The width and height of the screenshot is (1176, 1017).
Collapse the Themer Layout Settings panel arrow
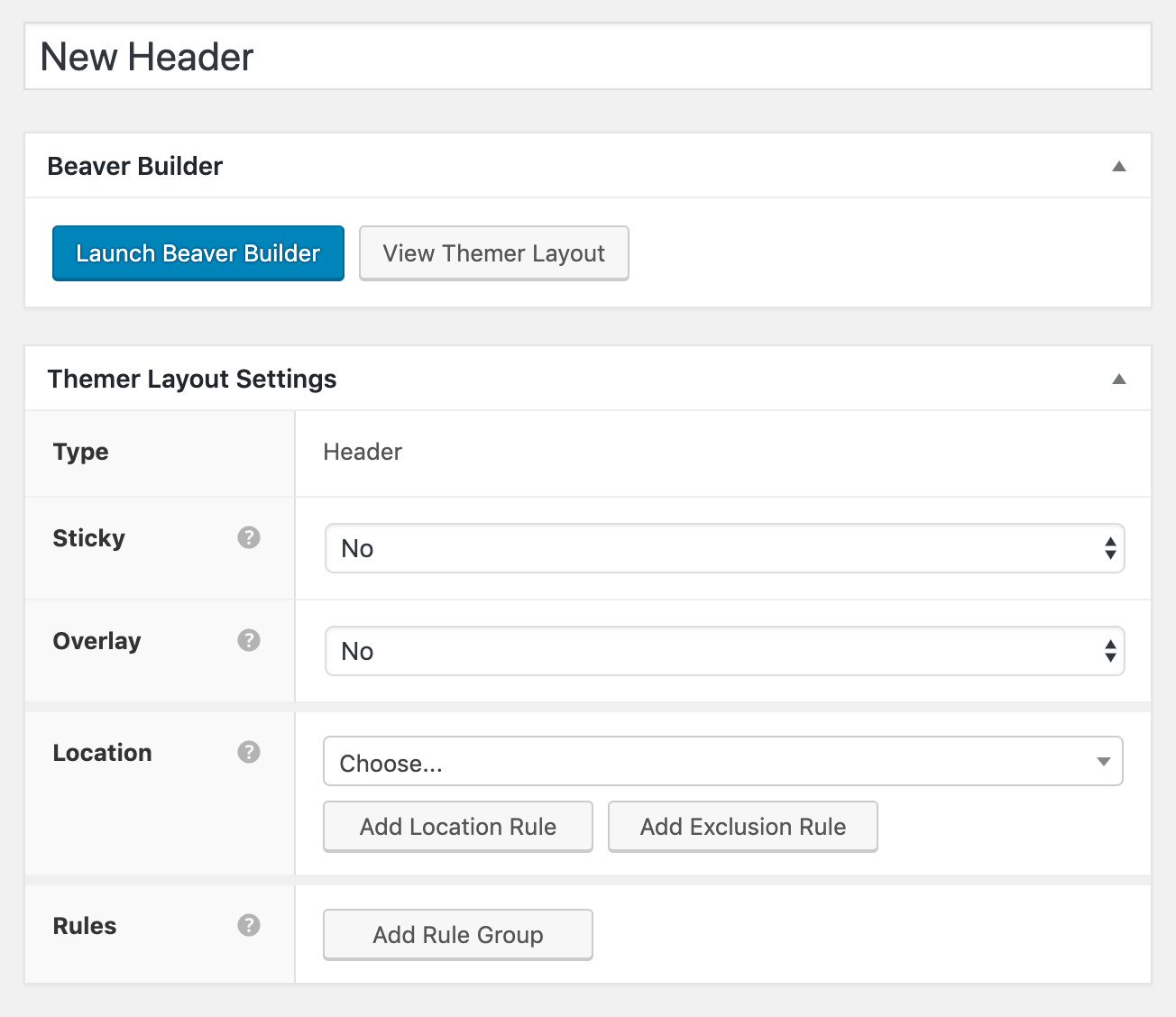coord(1118,379)
